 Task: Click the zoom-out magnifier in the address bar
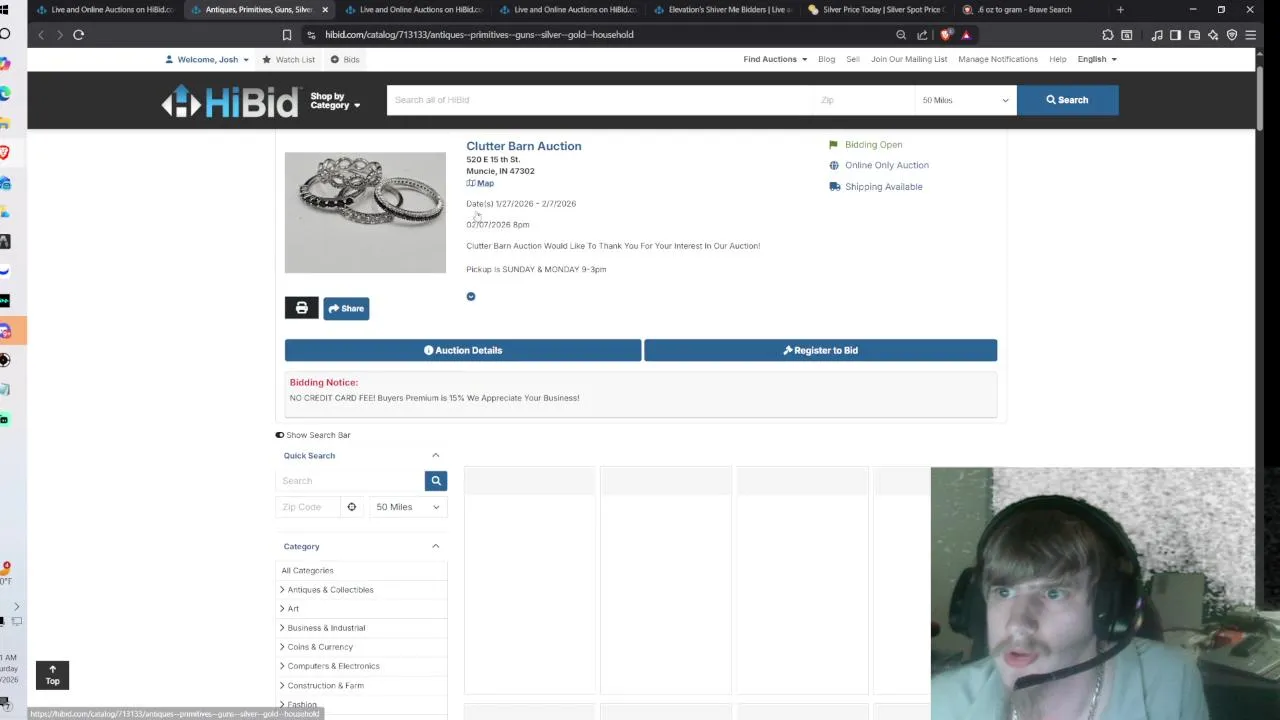pyautogui.click(x=901, y=35)
